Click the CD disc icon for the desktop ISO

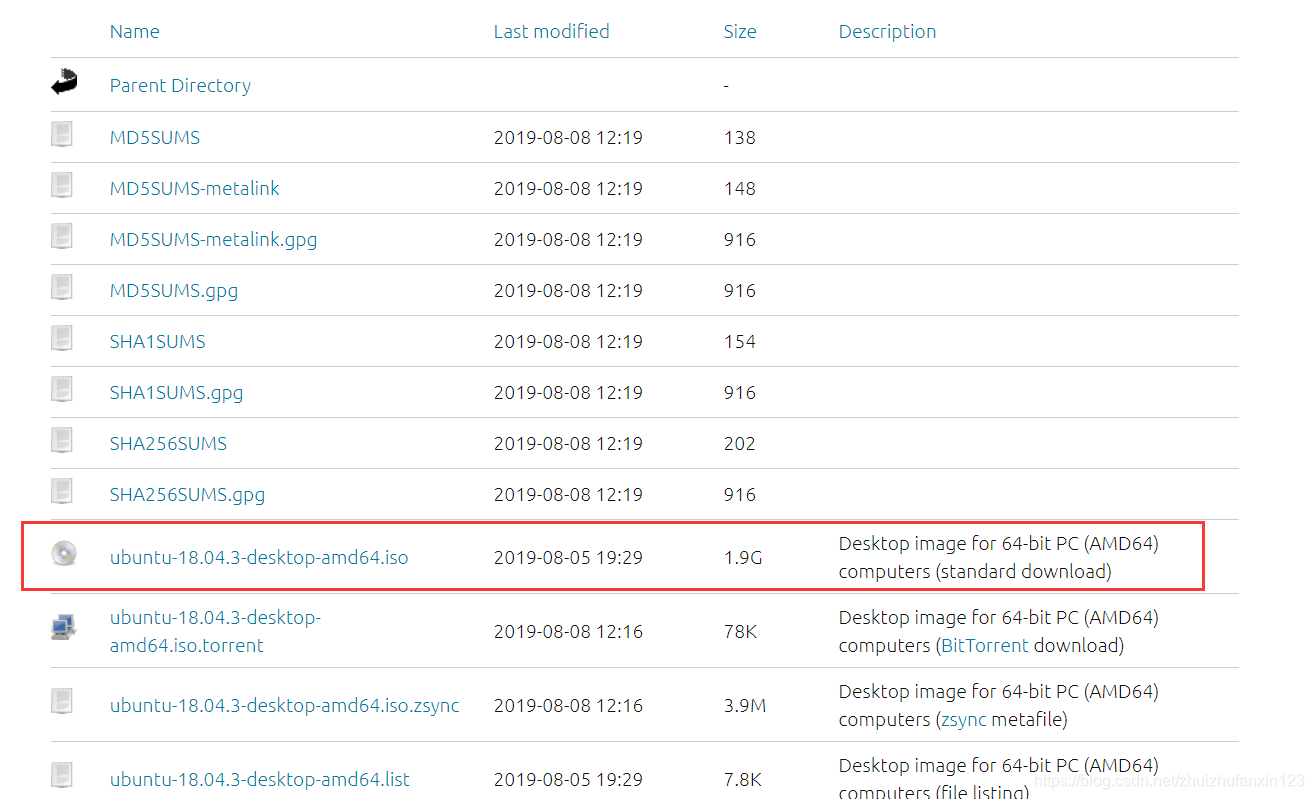64,553
